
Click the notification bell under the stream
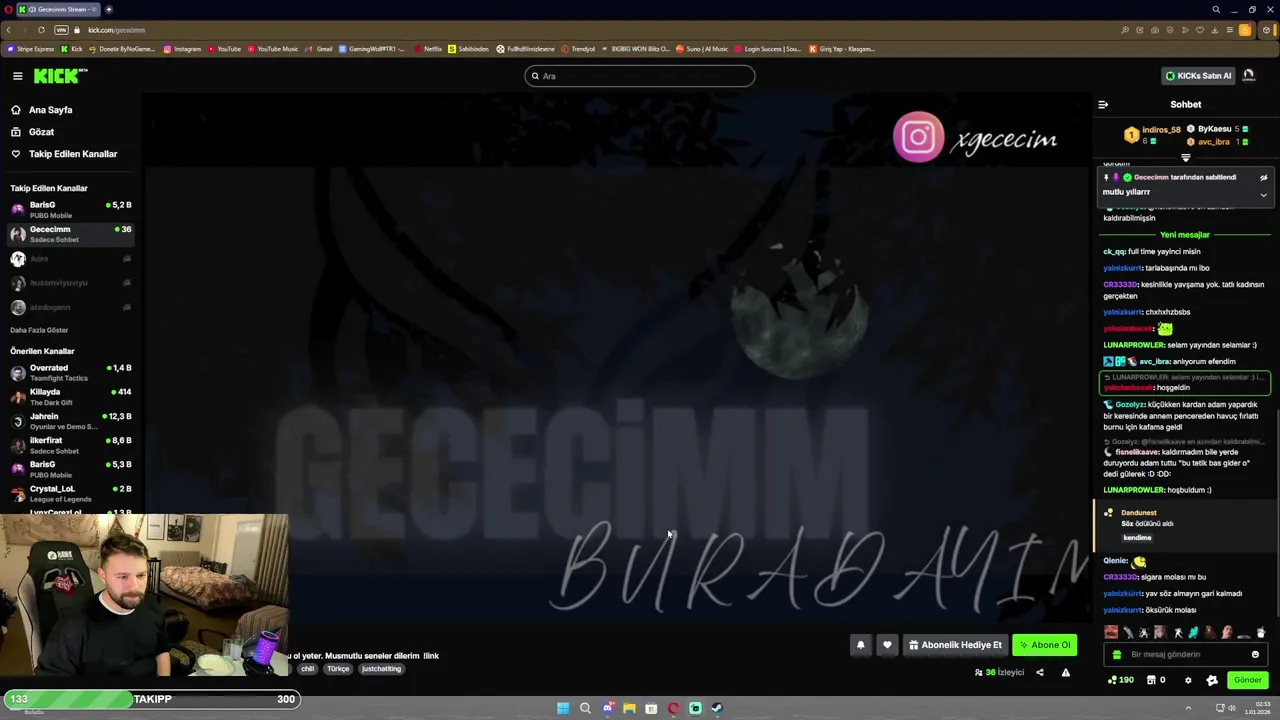(x=860, y=645)
